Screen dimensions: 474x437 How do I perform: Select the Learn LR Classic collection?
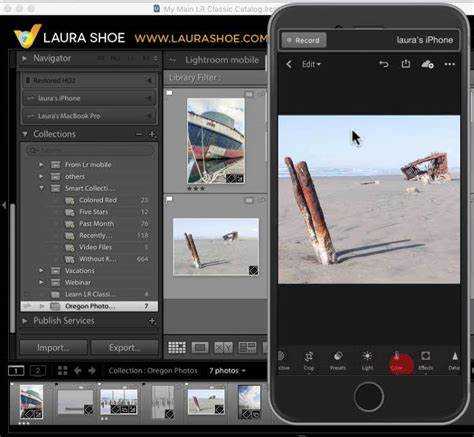tap(89, 294)
